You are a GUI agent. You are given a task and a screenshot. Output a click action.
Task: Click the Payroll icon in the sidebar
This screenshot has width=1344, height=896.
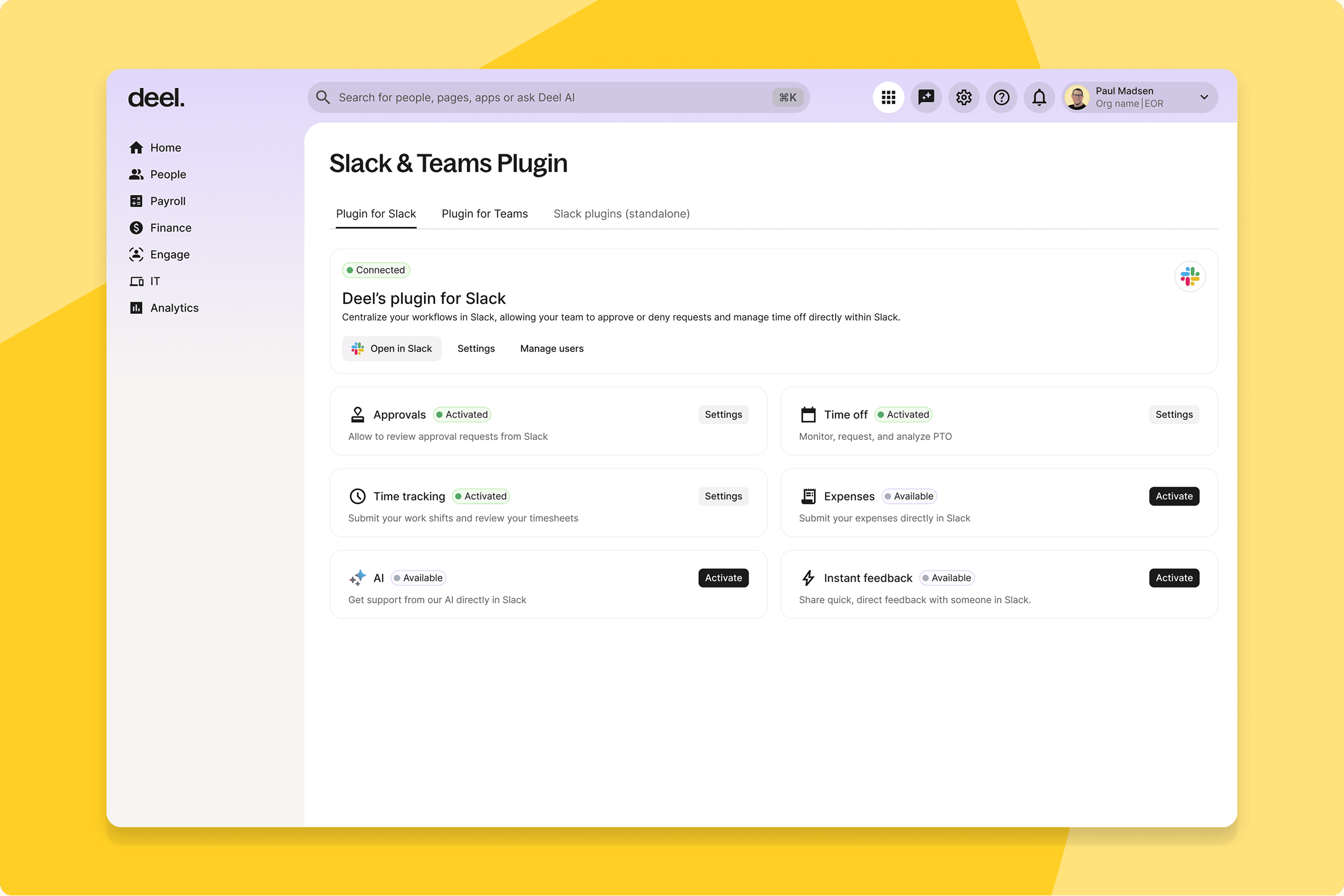[x=136, y=201]
